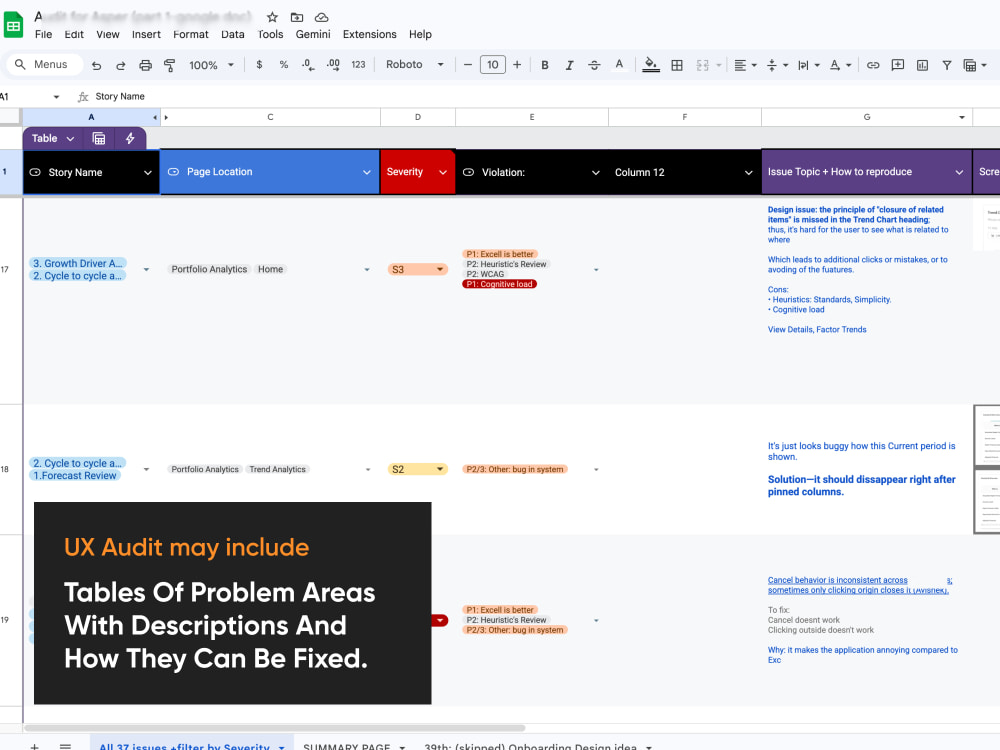Screen dimensions: 1000x750
Task: Open the Roboto font dropdown
Action: click(415, 64)
